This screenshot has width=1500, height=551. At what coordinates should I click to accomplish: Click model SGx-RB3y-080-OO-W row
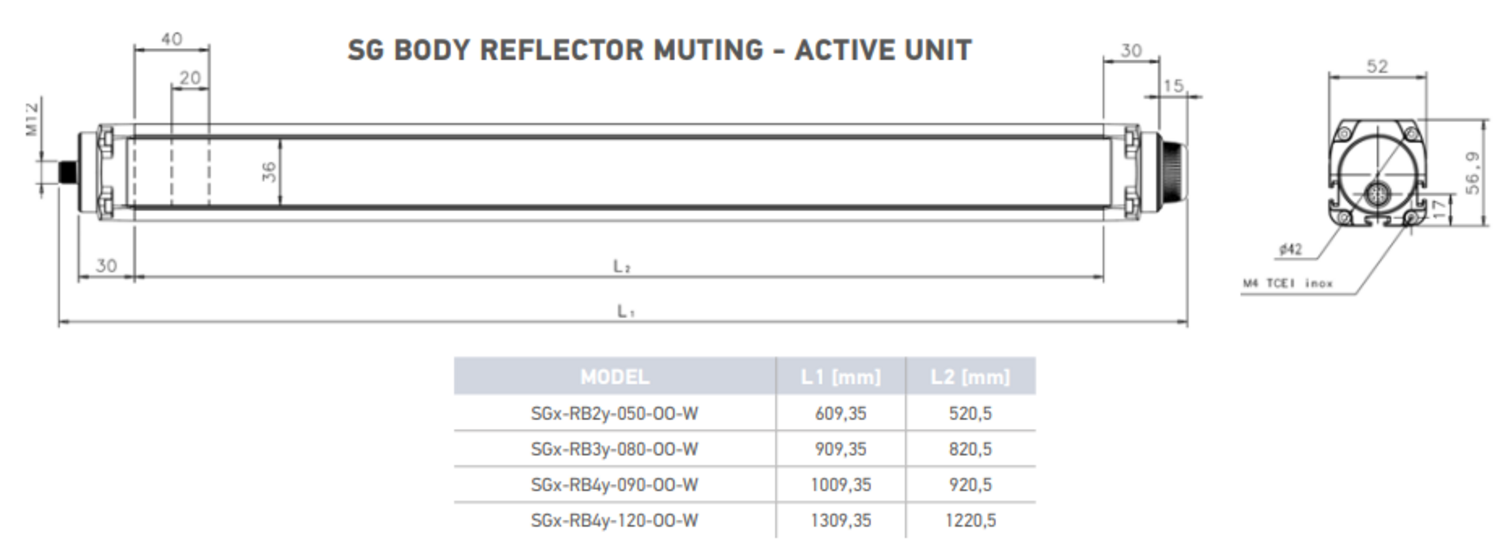click(745, 449)
